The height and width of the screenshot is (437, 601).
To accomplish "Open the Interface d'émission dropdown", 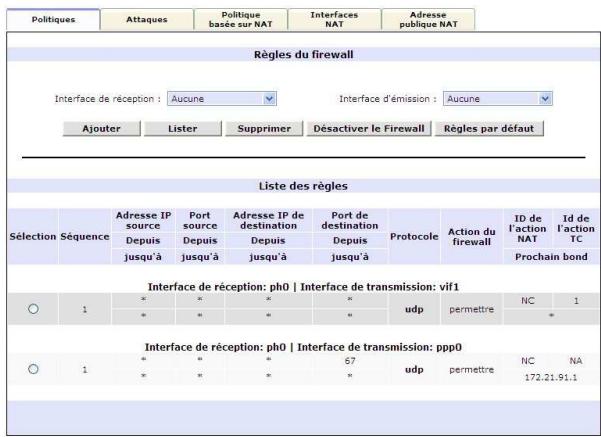I will 498,99.
